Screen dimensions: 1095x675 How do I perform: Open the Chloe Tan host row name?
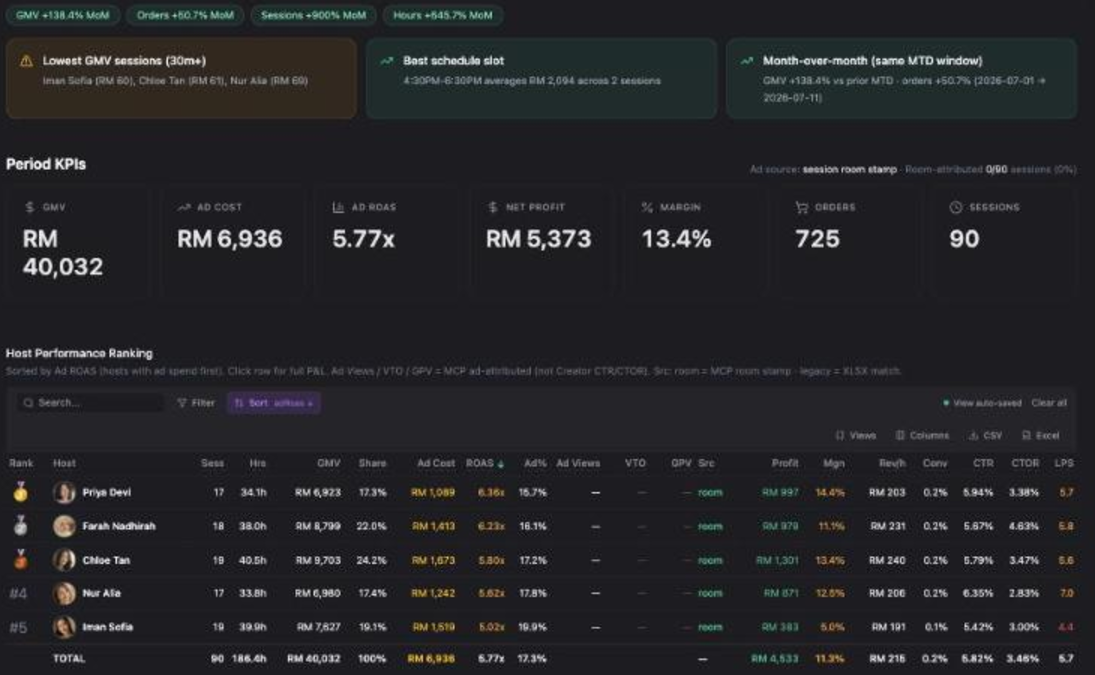(106, 560)
